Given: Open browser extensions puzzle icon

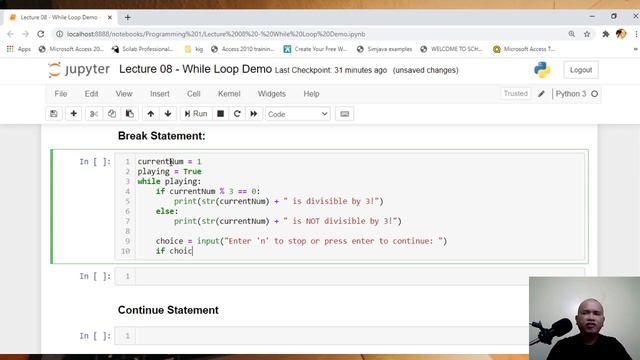Looking at the screenshot, I should pyautogui.click(x=606, y=34).
